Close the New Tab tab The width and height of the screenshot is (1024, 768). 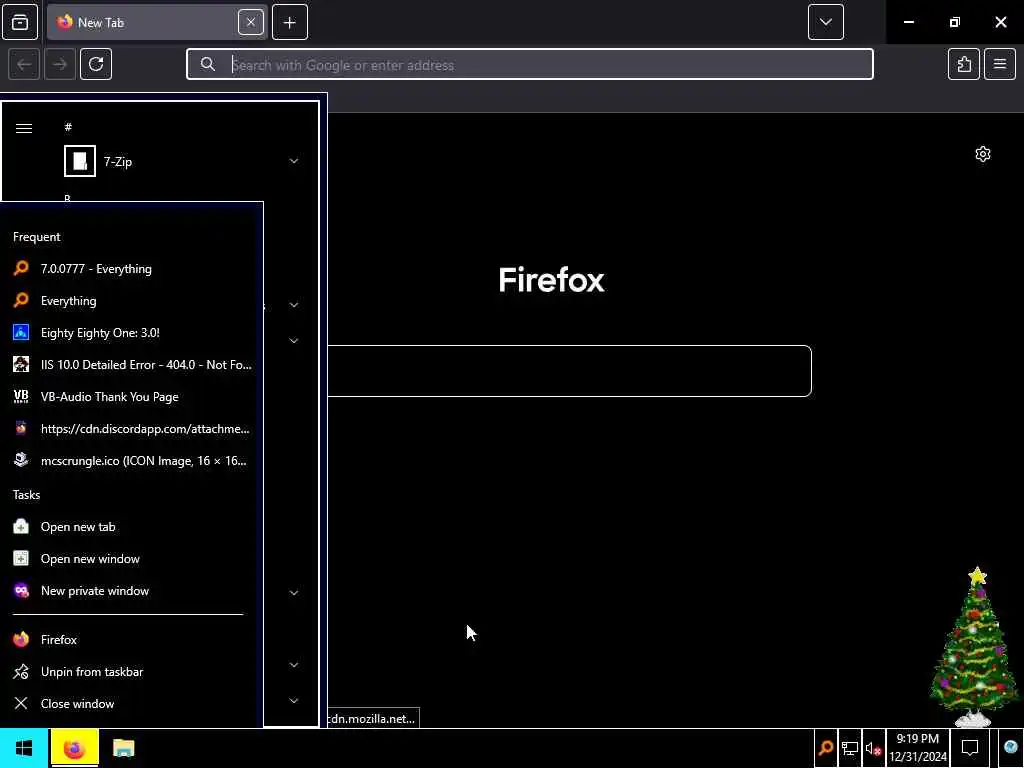click(251, 22)
